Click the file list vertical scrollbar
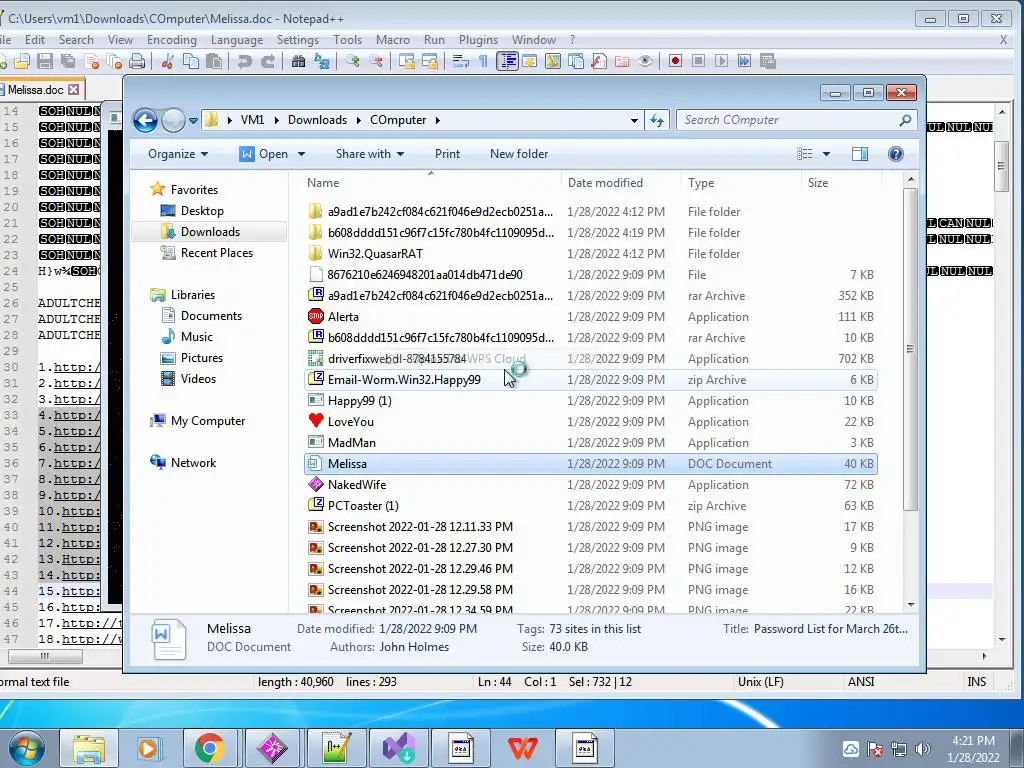 910,349
